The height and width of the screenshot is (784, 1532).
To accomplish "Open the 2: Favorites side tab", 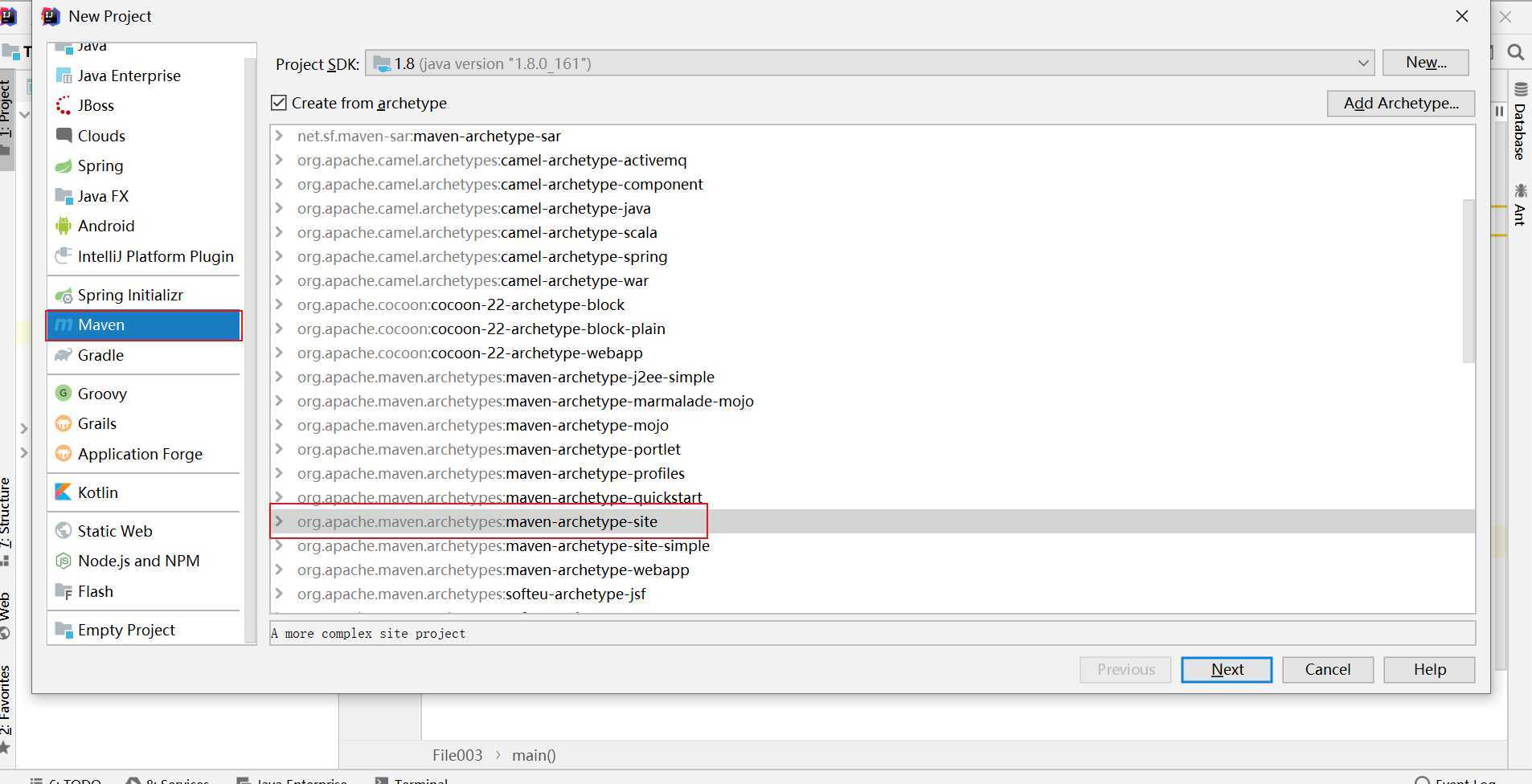I will click(x=6, y=708).
